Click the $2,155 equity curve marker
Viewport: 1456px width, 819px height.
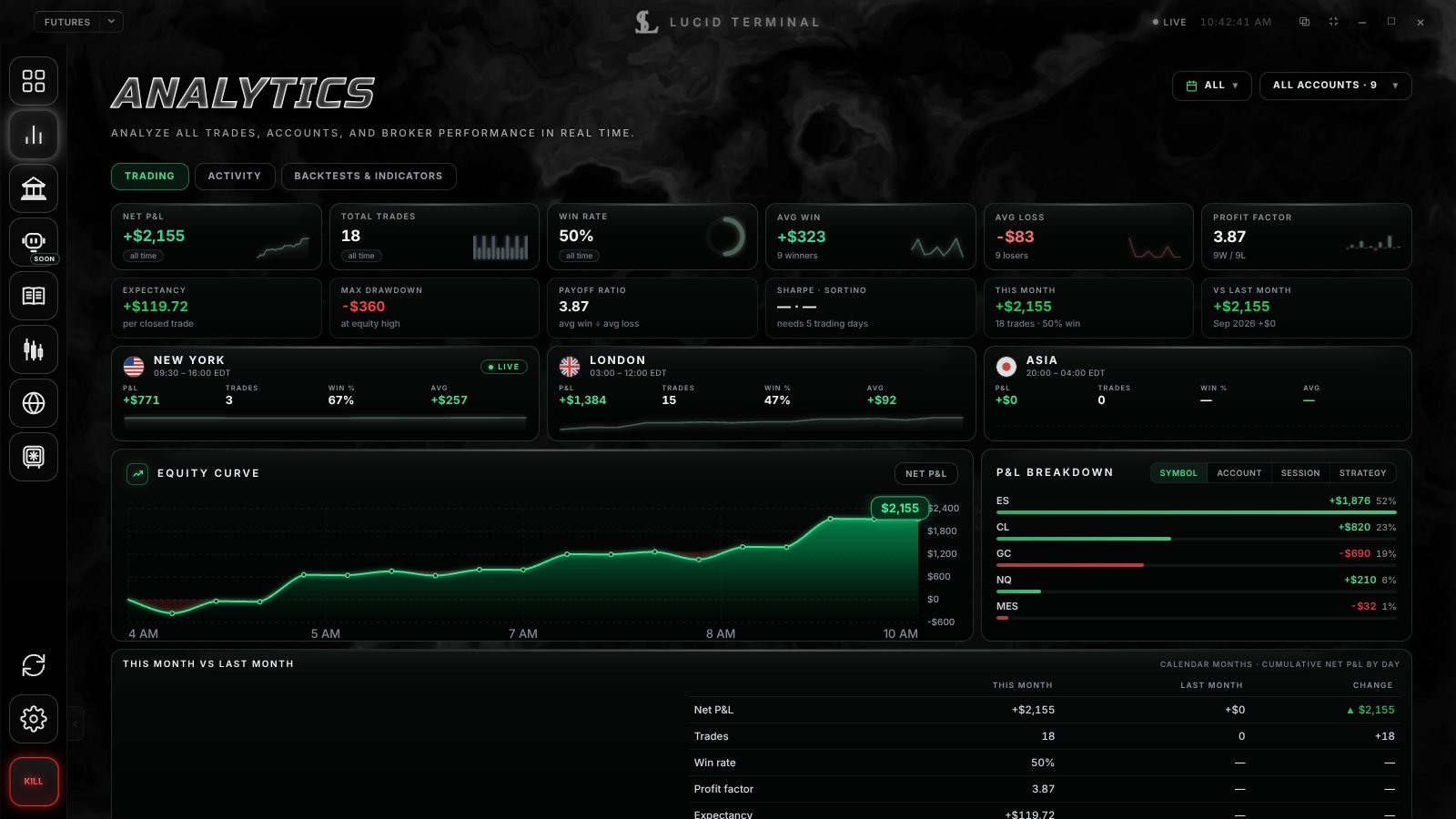coord(900,508)
